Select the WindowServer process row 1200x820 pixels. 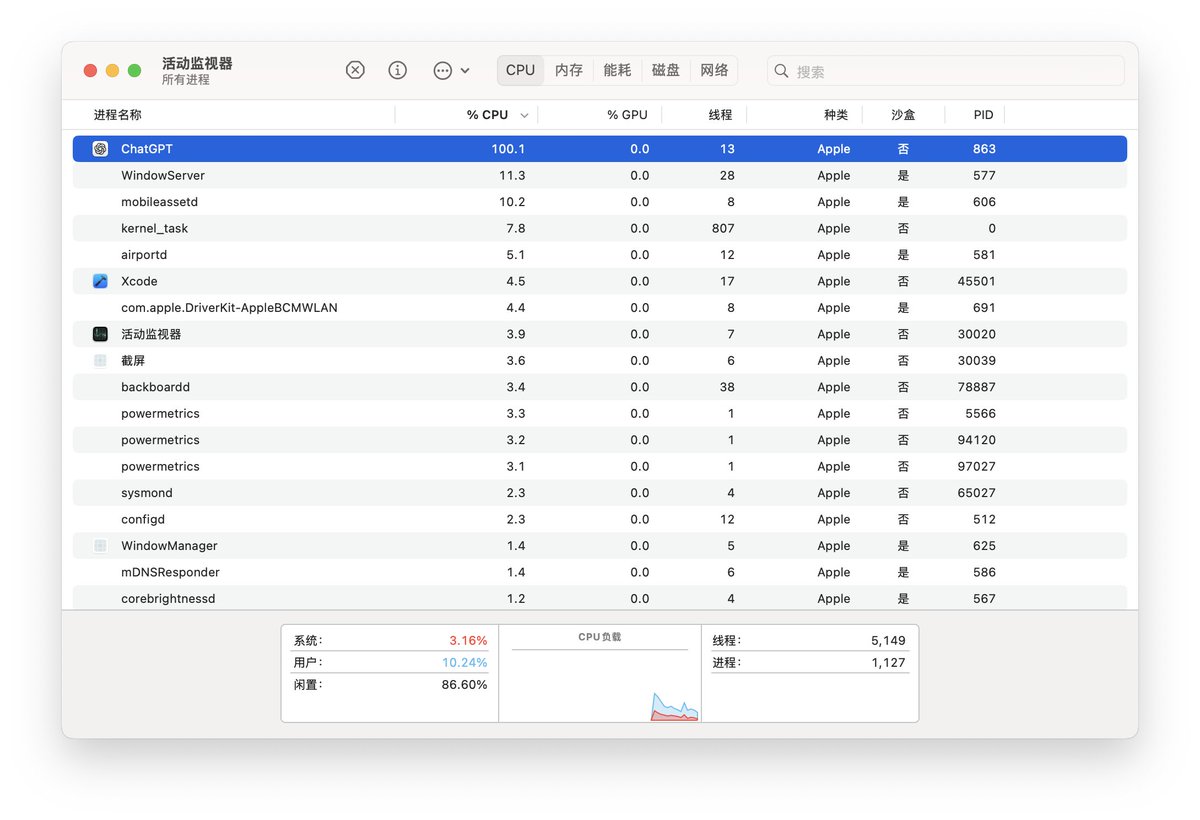click(x=600, y=175)
